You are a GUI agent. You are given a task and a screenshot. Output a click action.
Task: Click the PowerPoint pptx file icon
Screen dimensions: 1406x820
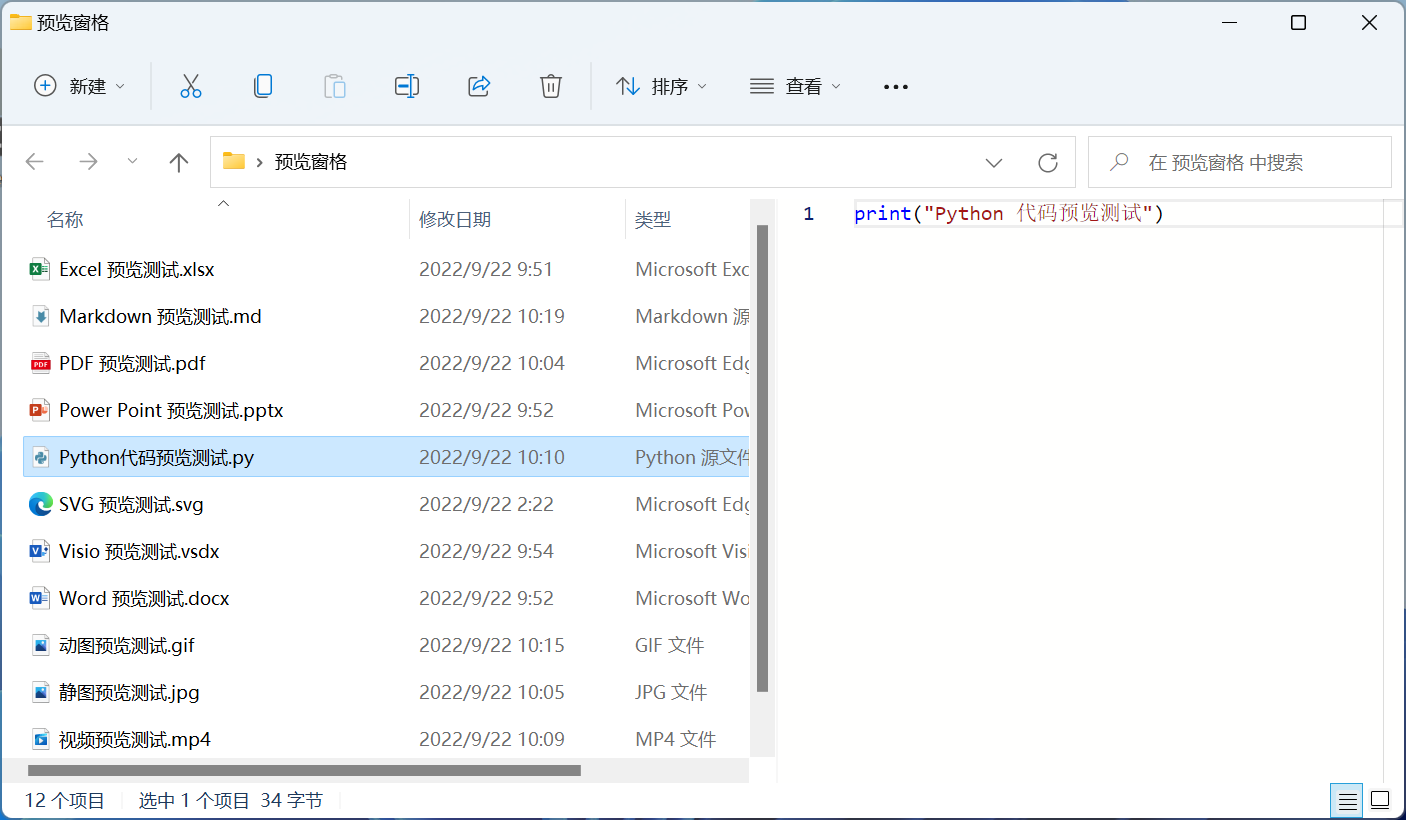pyautogui.click(x=40, y=410)
